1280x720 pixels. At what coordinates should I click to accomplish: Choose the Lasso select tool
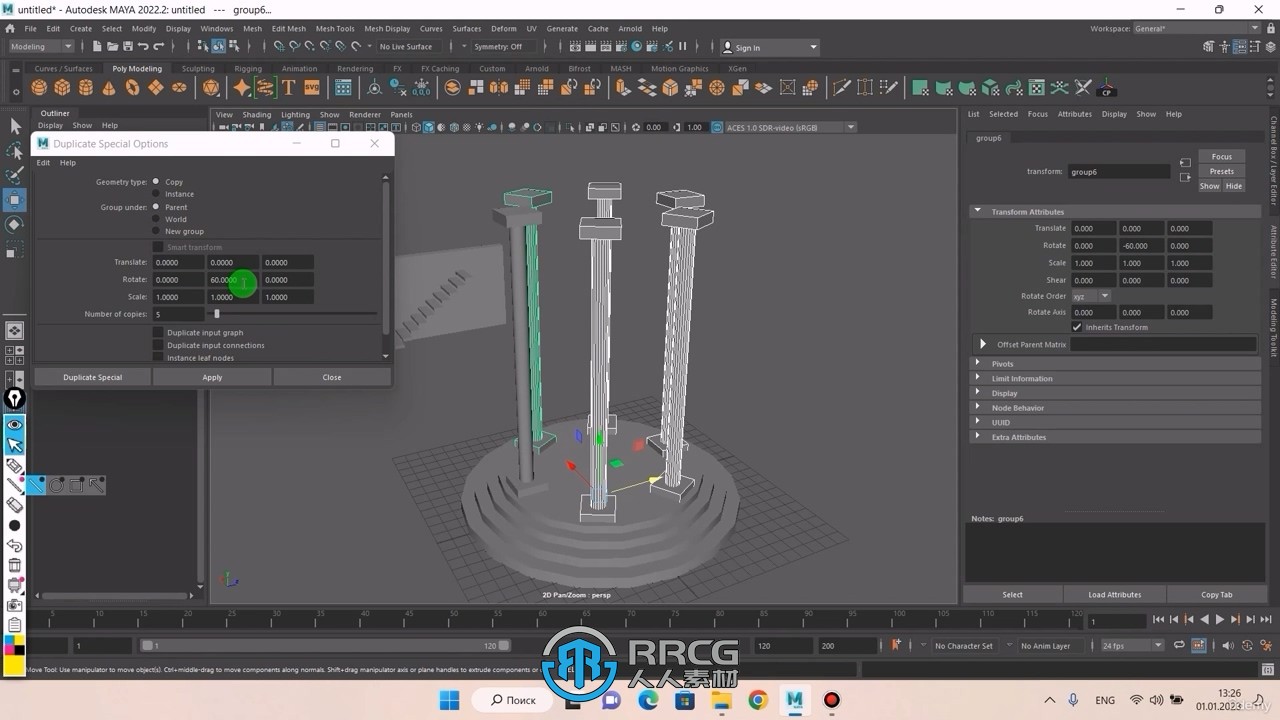click(15, 151)
